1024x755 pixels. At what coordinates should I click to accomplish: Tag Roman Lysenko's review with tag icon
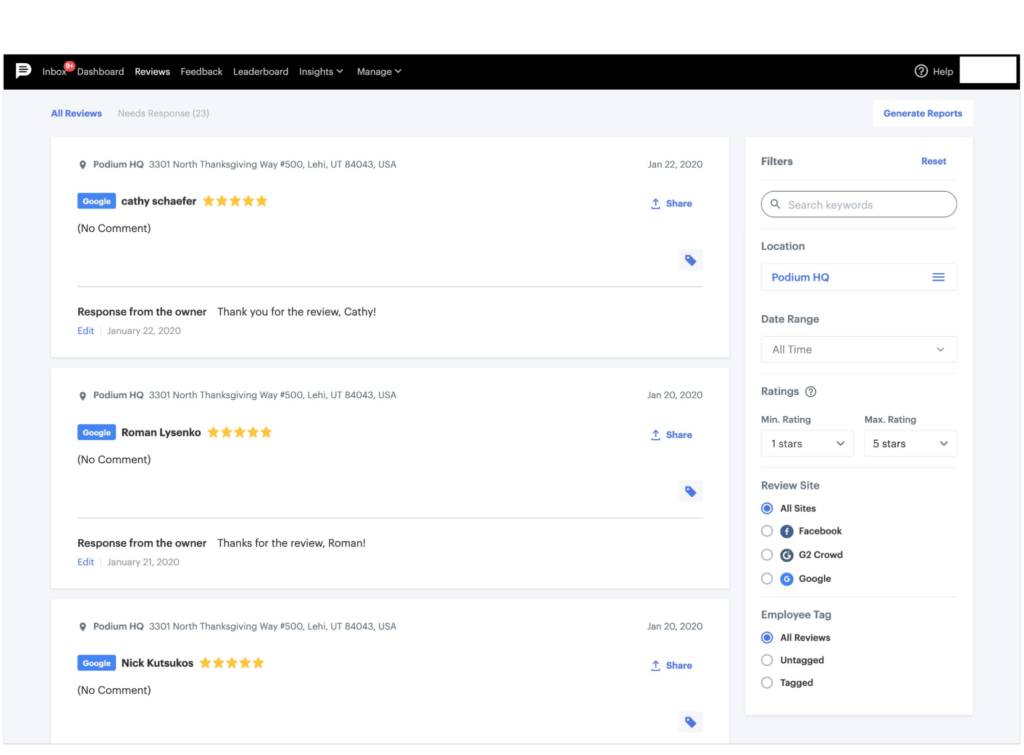pos(690,491)
